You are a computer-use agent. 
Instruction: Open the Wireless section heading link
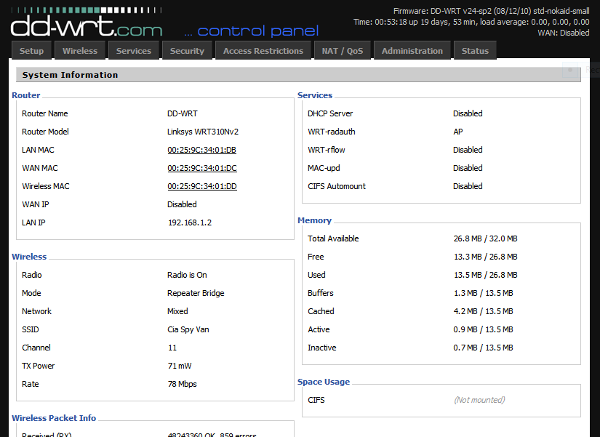tap(29, 257)
